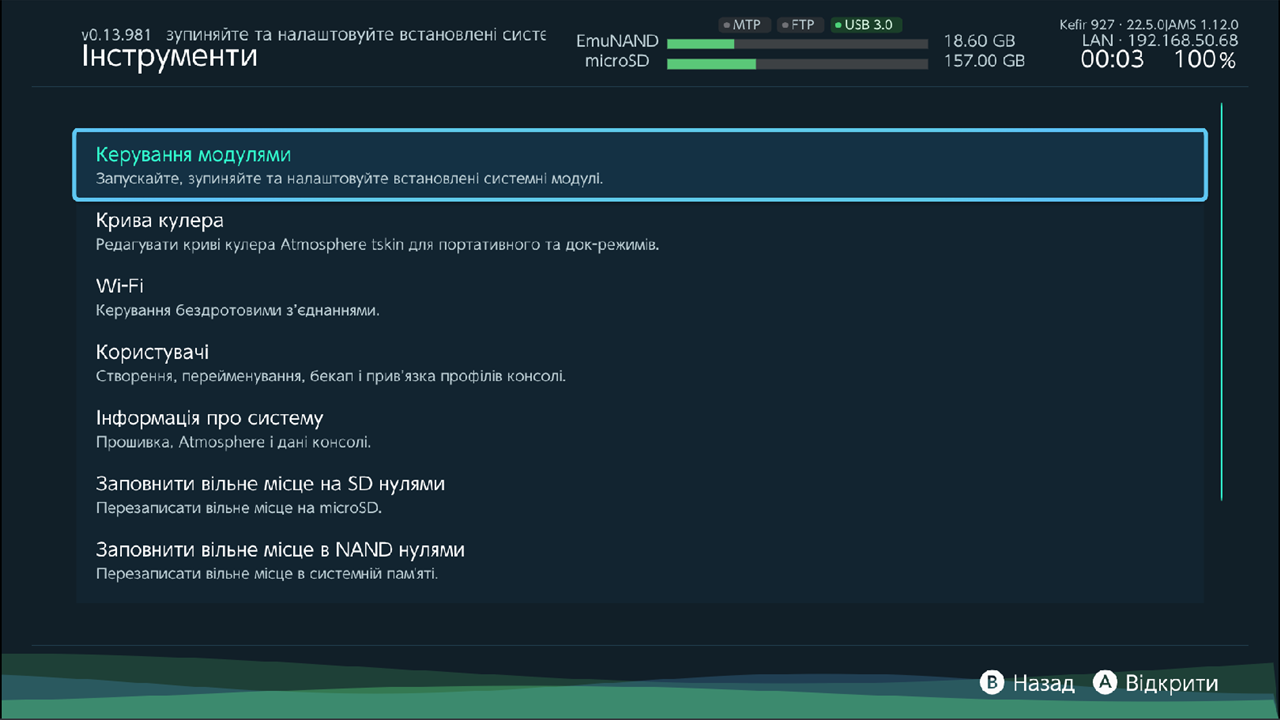Click the description 'Перезаписати вільне місце на microSD.'
Image resolution: width=1280 pixels, height=720 pixels.
(x=239, y=508)
